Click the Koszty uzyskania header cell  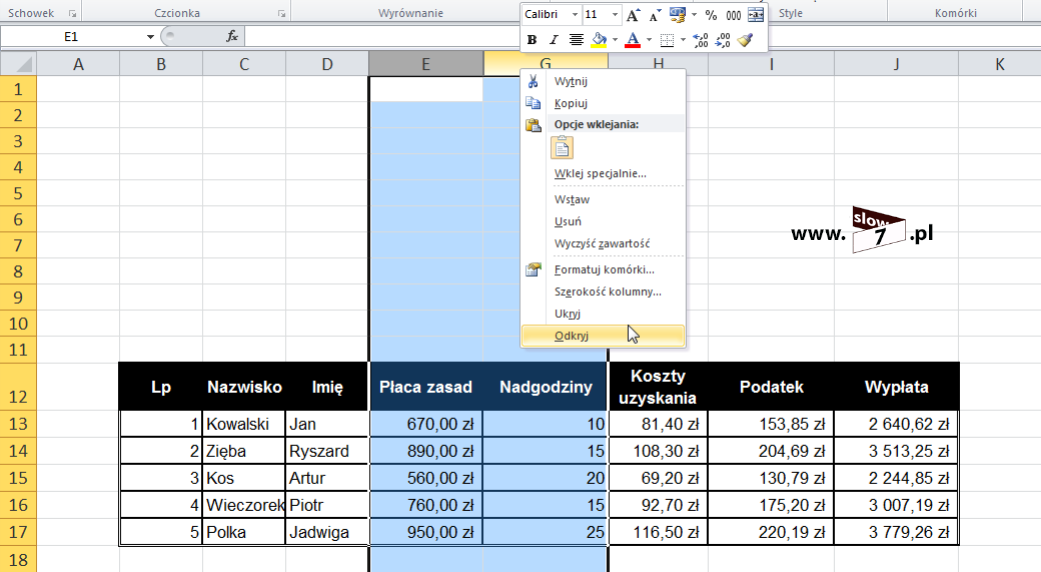[658, 386]
